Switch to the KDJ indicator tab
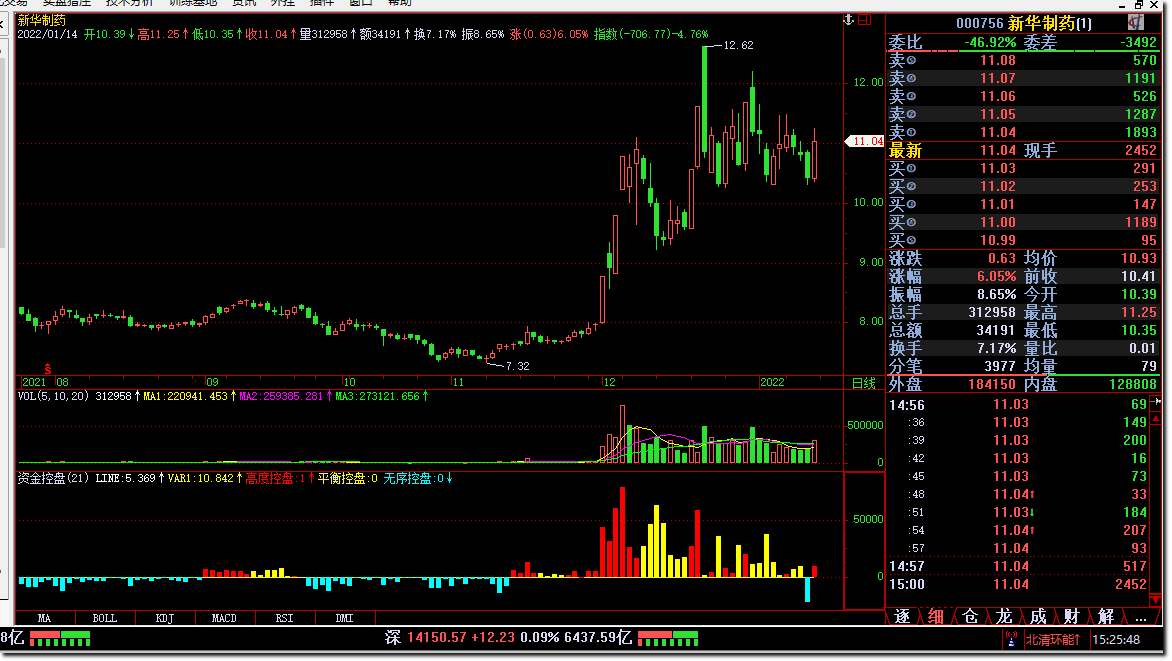Viewport: 1172px width, 661px height. point(164,618)
